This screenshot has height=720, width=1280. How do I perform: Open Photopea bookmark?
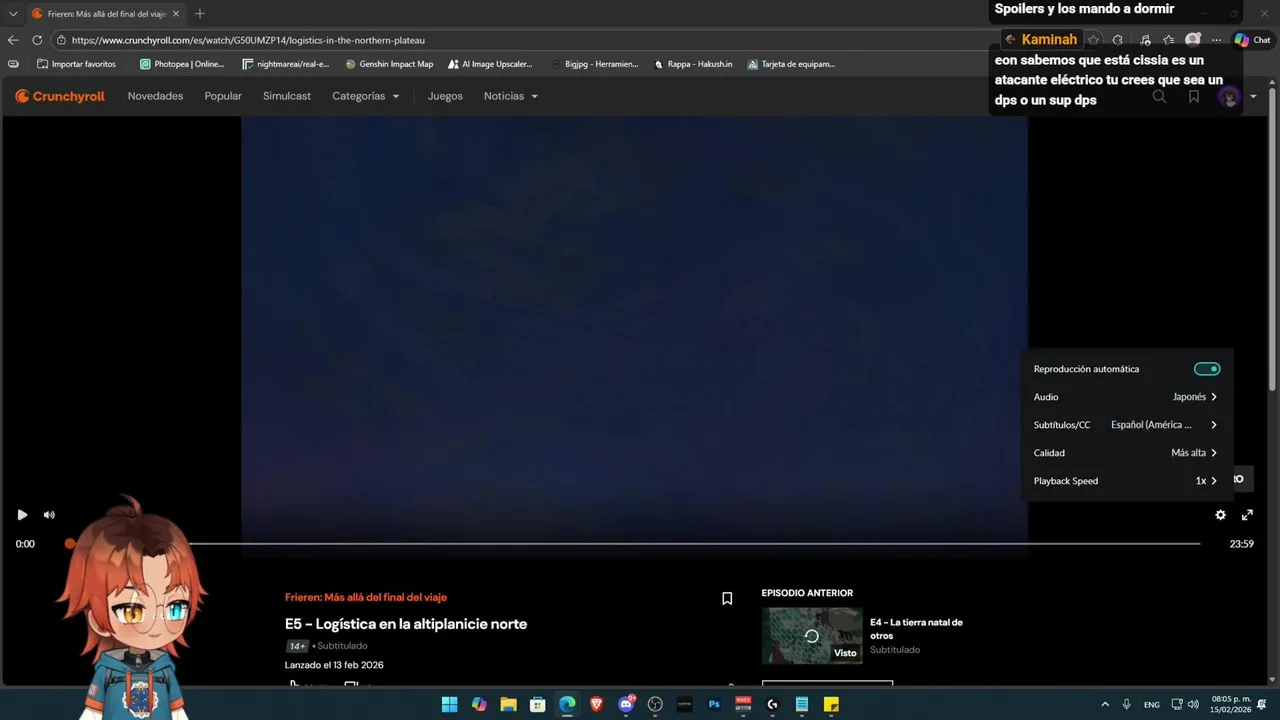pyautogui.click(x=182, y=64)
